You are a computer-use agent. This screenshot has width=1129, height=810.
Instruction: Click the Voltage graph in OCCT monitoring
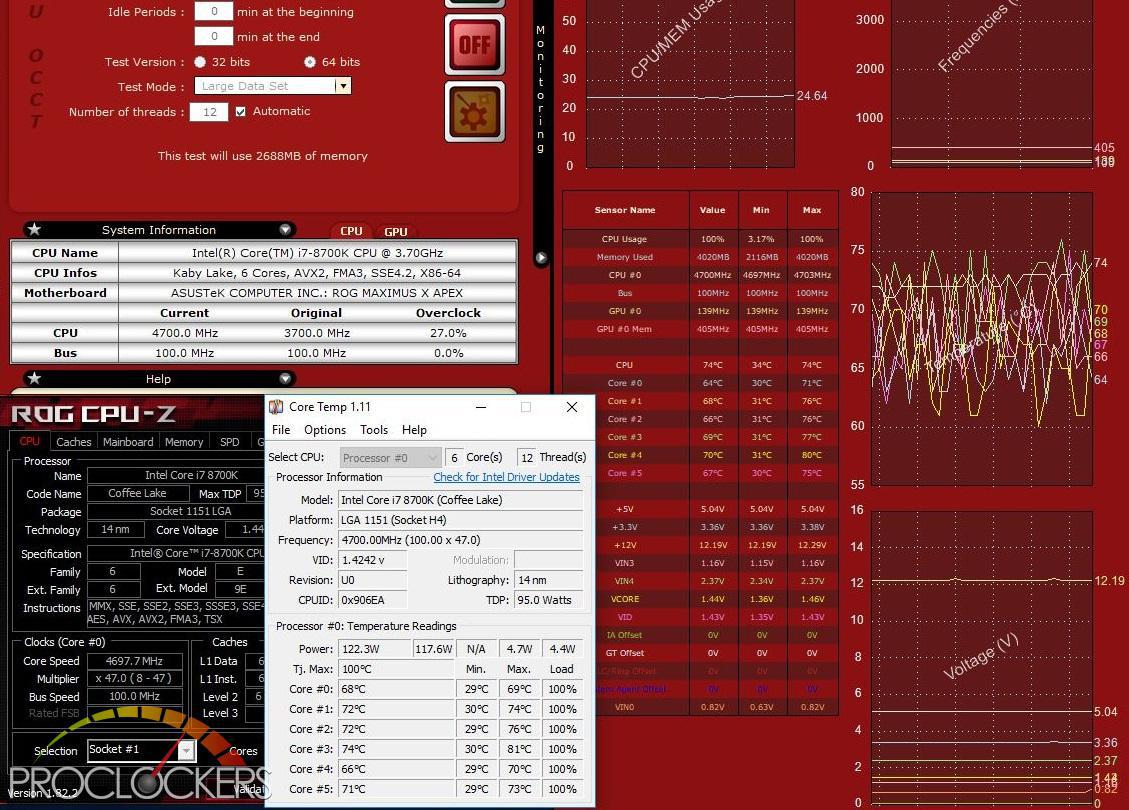point(981,657)
